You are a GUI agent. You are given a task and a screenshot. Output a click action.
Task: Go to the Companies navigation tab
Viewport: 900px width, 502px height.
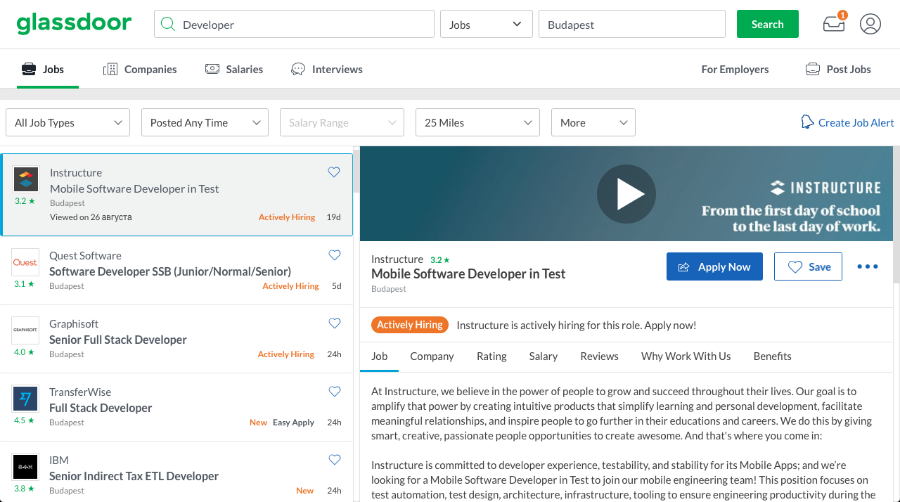click(x=139, y=69)
